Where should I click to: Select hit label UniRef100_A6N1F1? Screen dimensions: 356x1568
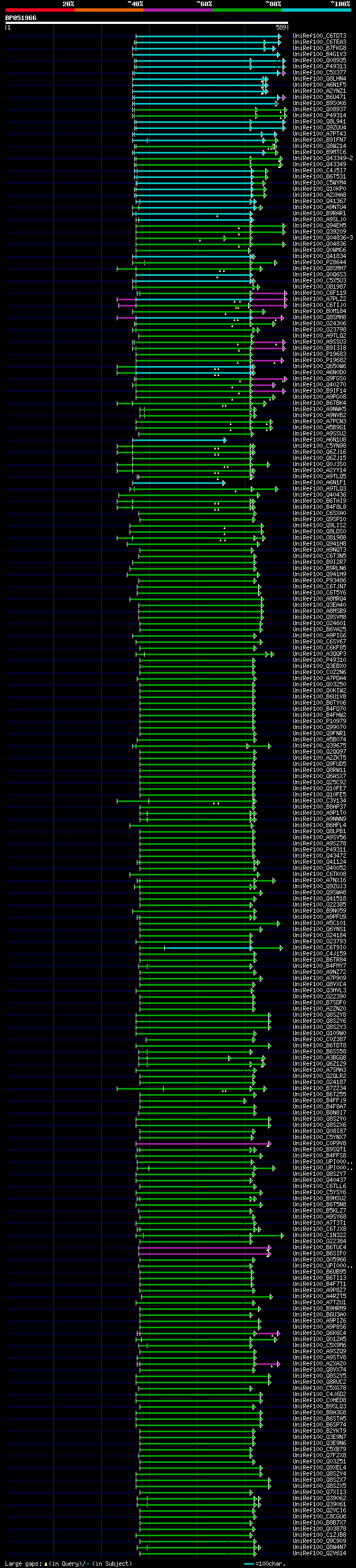tap(319, 482)
